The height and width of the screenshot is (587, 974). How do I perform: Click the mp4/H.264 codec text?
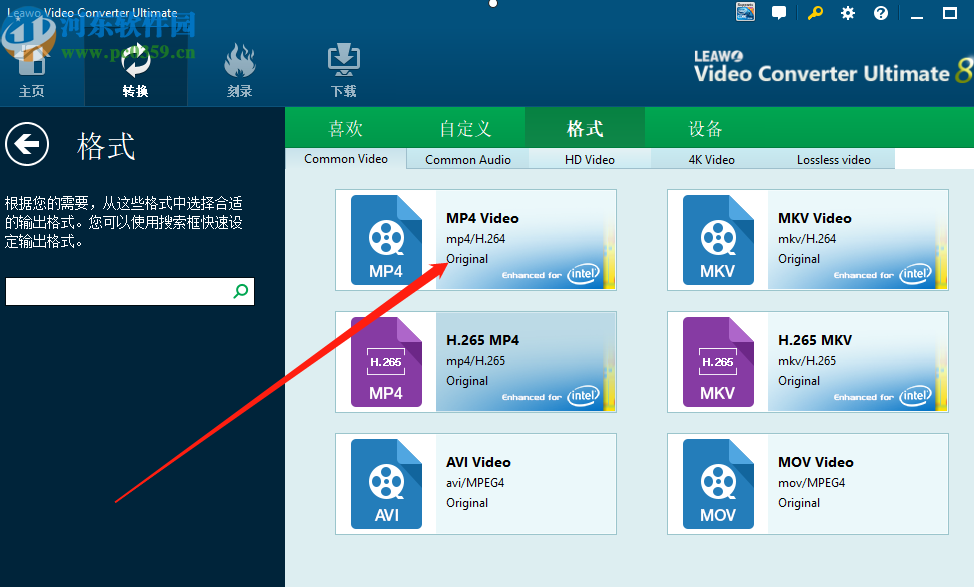pyautogui.click(x=475, y=239)
